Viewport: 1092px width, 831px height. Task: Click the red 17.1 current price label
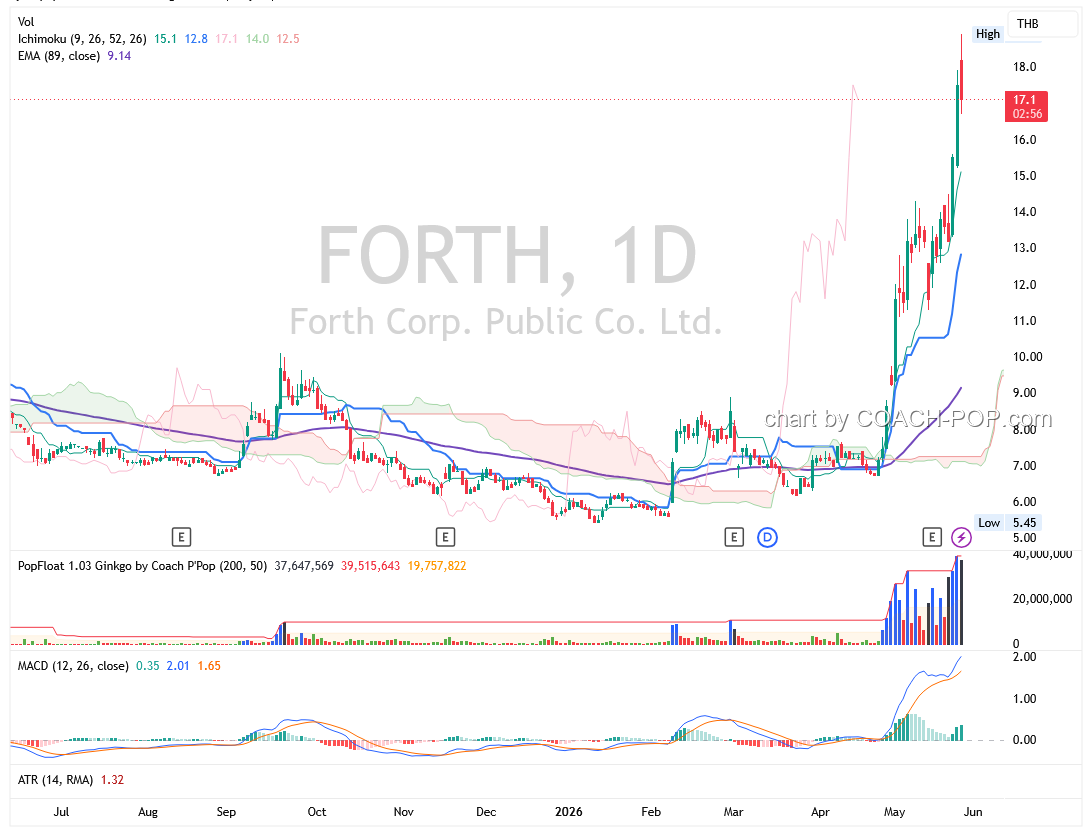point(1027,107)
